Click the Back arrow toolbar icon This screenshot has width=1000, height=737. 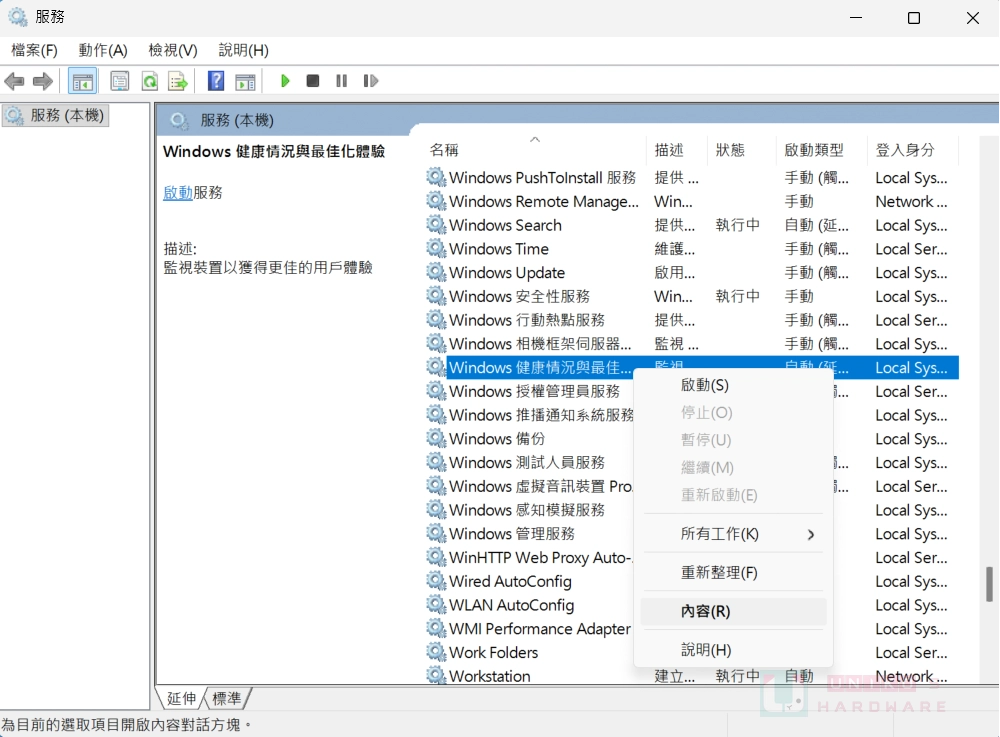coord(14,81)
